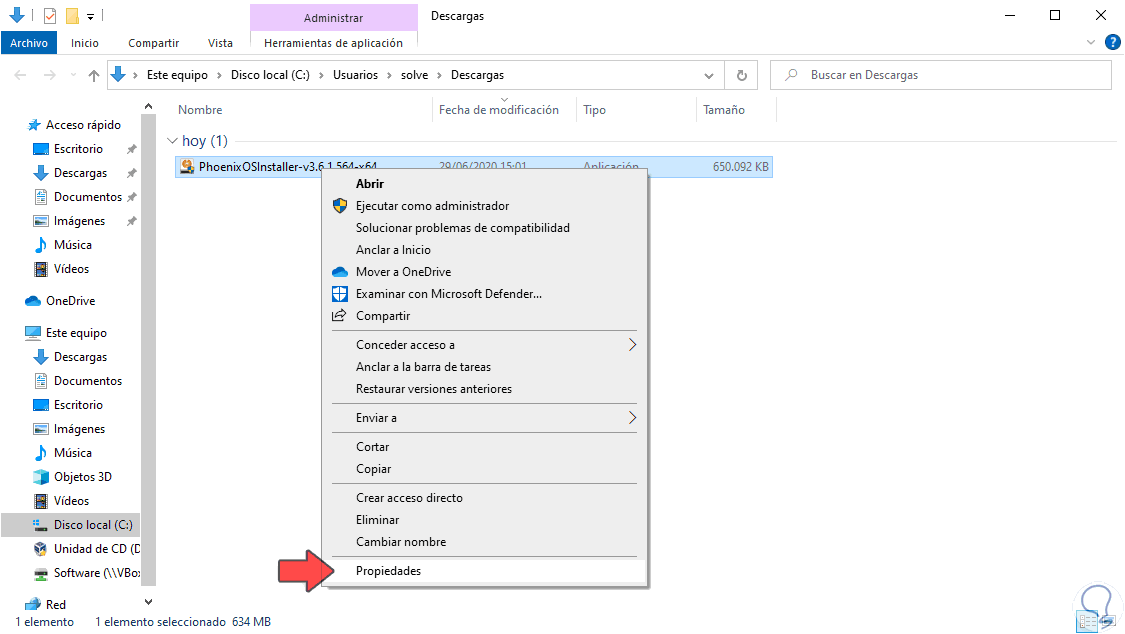The height and width of the screenshot is (634, 1125).
Task: Choose Copiar in the context menu
Action: coord(373,469)
